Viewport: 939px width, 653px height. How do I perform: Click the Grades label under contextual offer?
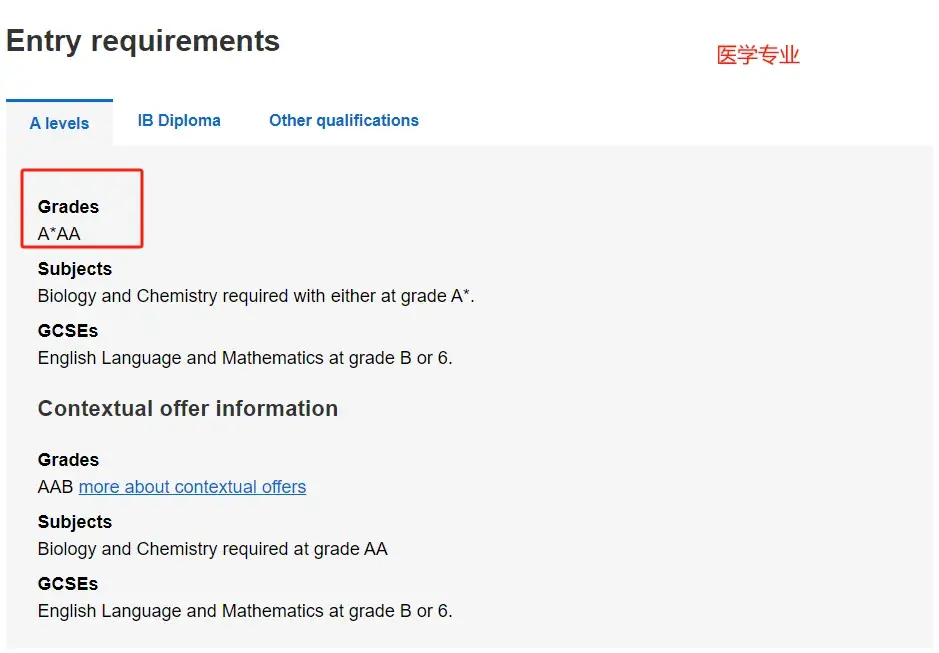(x=67, y=460)
